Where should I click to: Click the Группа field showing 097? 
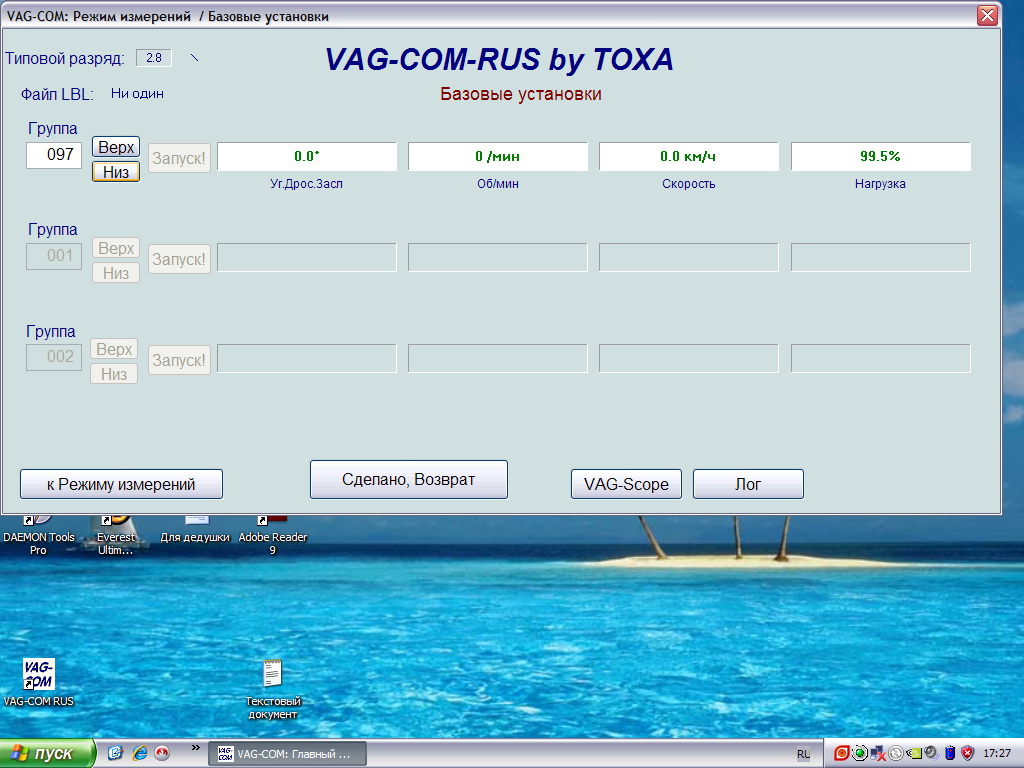click(54, 155)
